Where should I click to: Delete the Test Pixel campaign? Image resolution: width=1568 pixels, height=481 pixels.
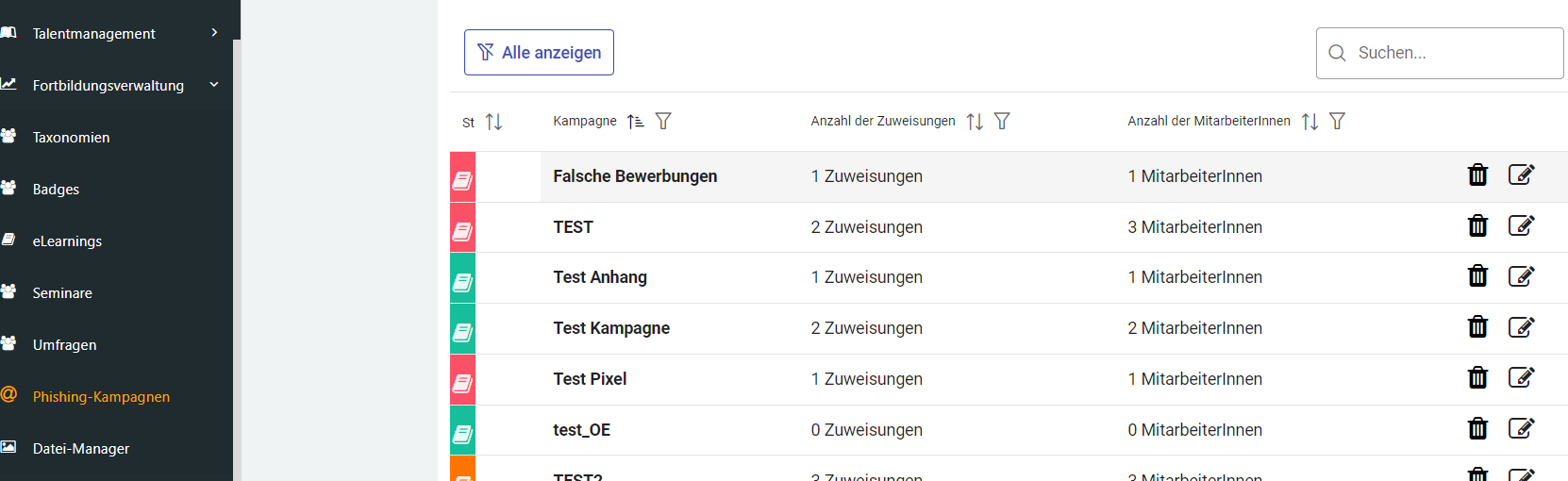pyautogui.click(x=1477, y=378)
